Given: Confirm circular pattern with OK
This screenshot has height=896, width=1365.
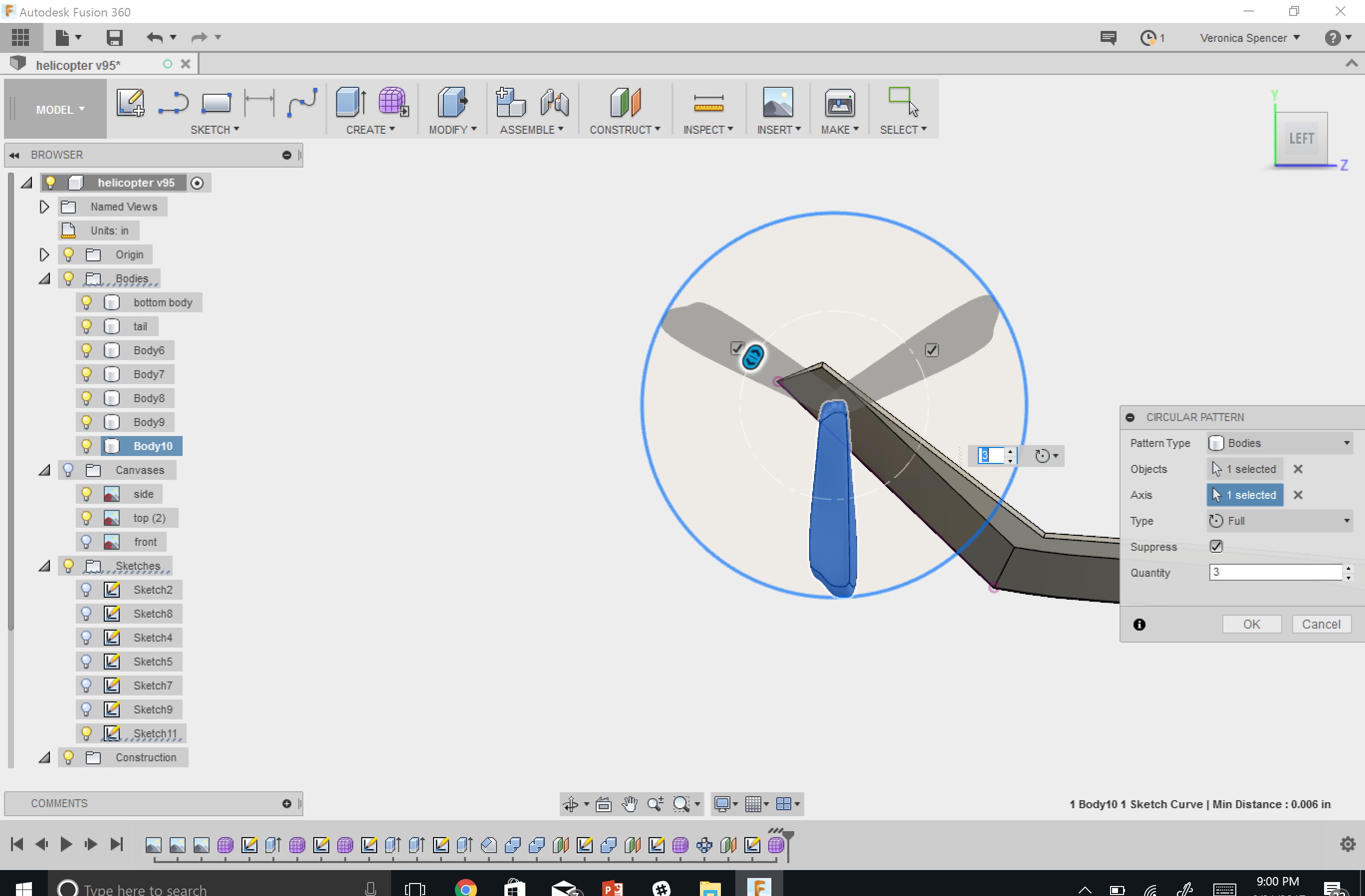Looking at the screenshot, I should click(x=1251, y=624).
